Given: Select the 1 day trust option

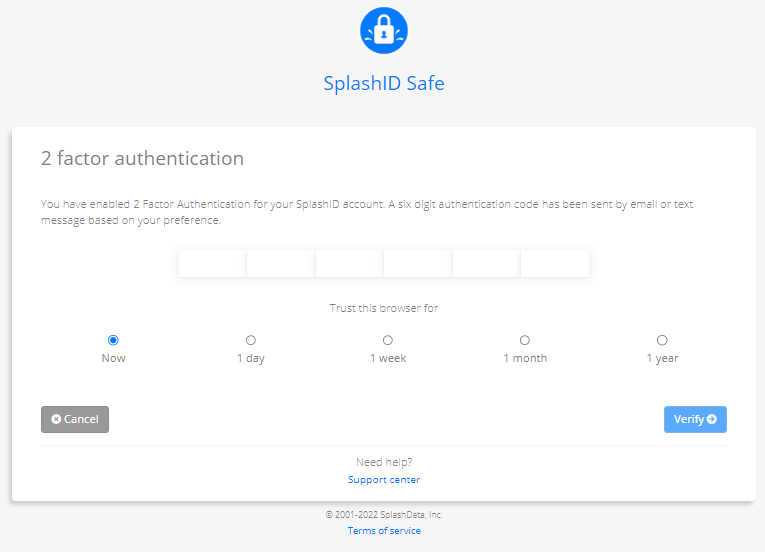Looking at the screenshot, I should (x=251, y=340).
